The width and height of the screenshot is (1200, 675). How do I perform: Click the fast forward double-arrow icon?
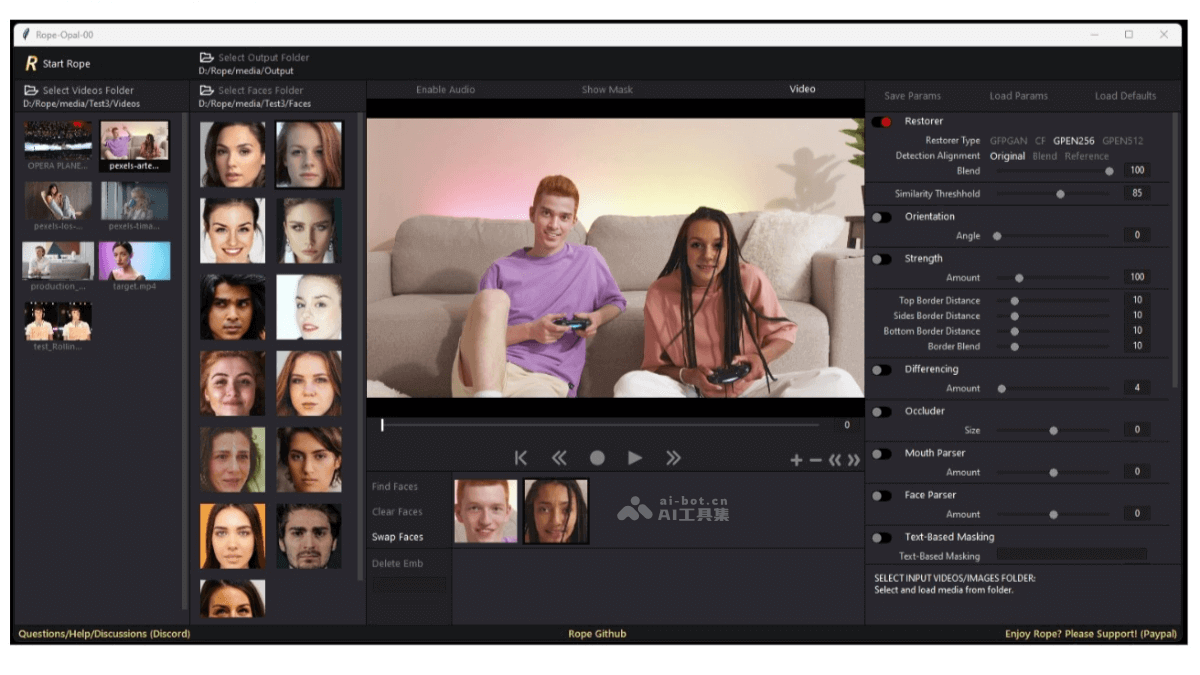(673, 458)
